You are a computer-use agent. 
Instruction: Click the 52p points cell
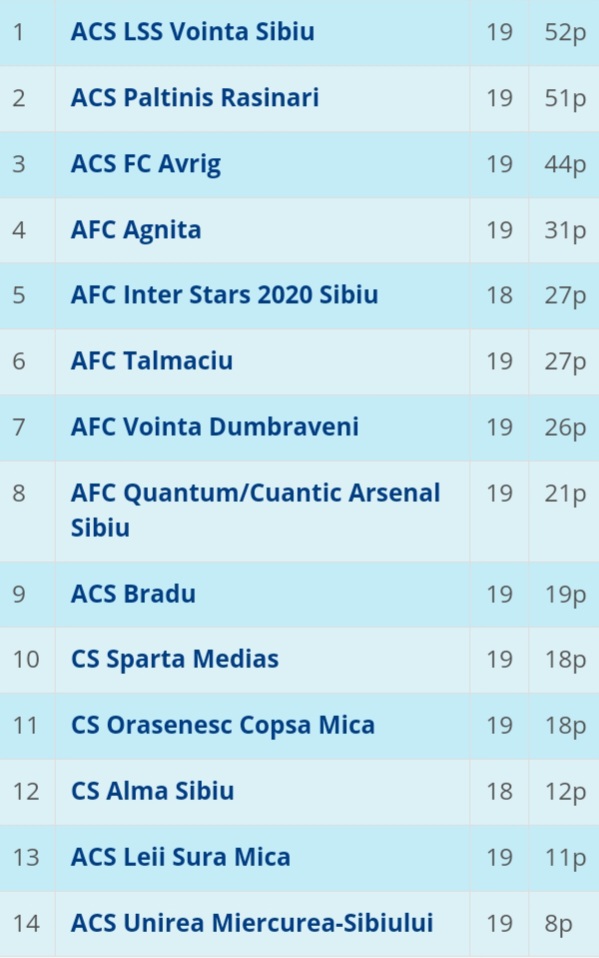565,32
